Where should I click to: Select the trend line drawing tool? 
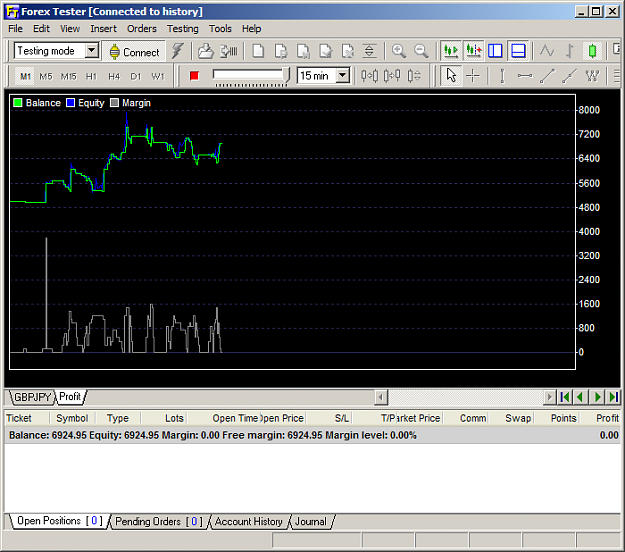(x=547, y=76)
